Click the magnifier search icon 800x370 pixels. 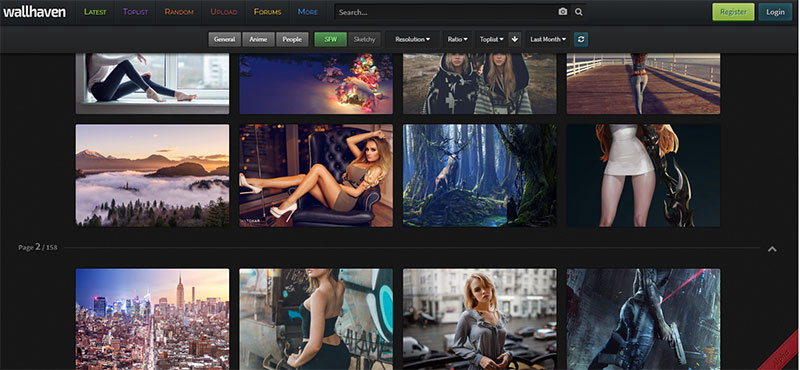pyautogui.click(x=579, y=12)
